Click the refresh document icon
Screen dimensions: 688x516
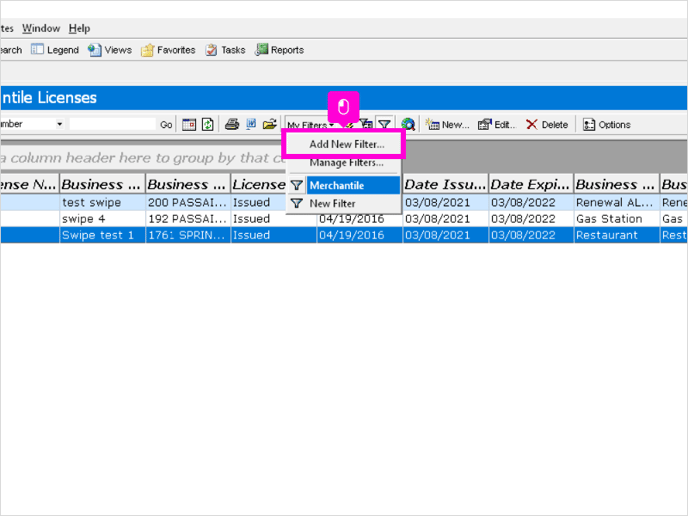[x=208, y=125]
